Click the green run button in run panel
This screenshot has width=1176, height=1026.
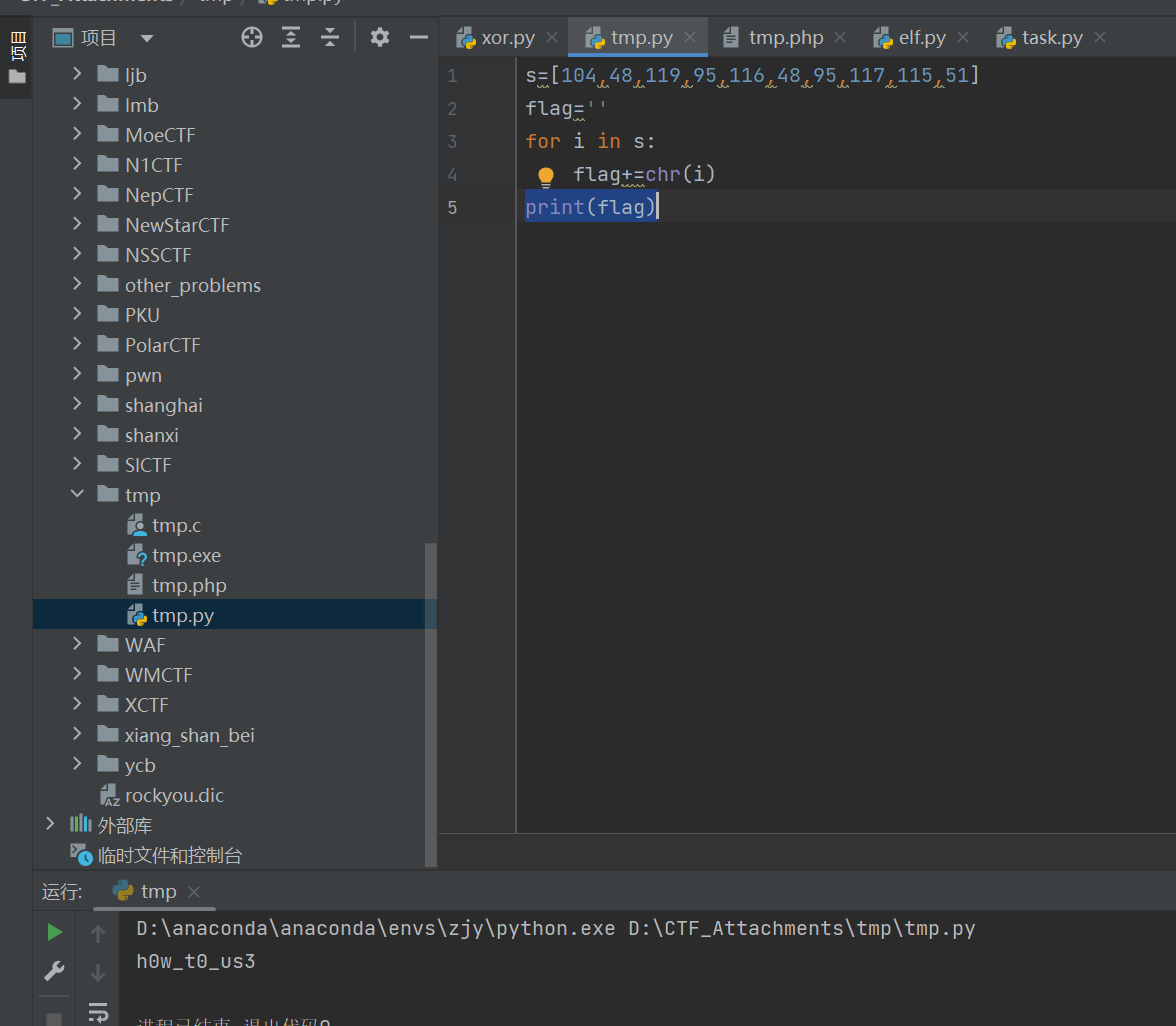click(55, 932)
